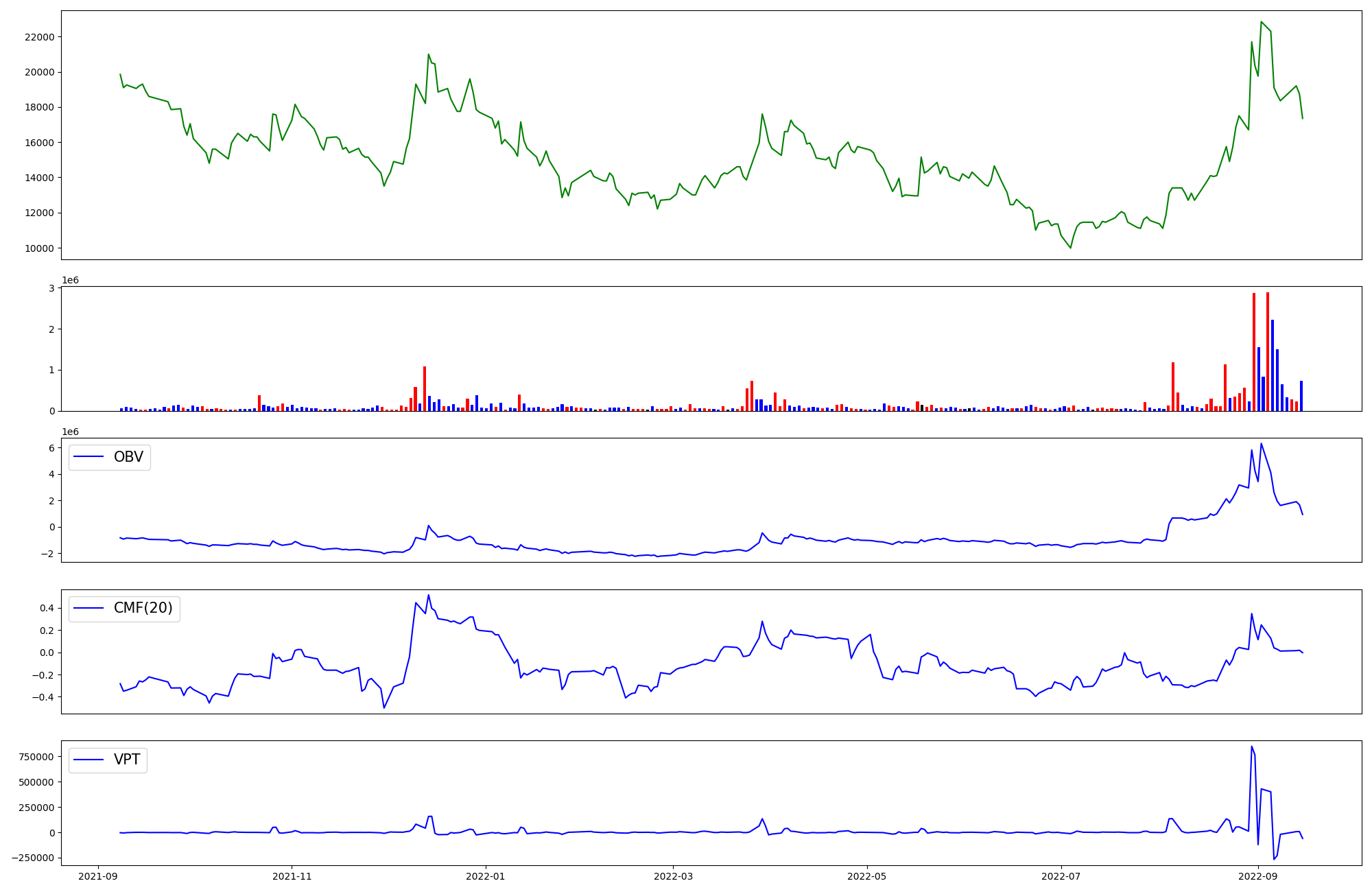Click the tallest blue volume bar
Image resolution: width=1372 pixels, height=892 pixels.
point(1272,364)
